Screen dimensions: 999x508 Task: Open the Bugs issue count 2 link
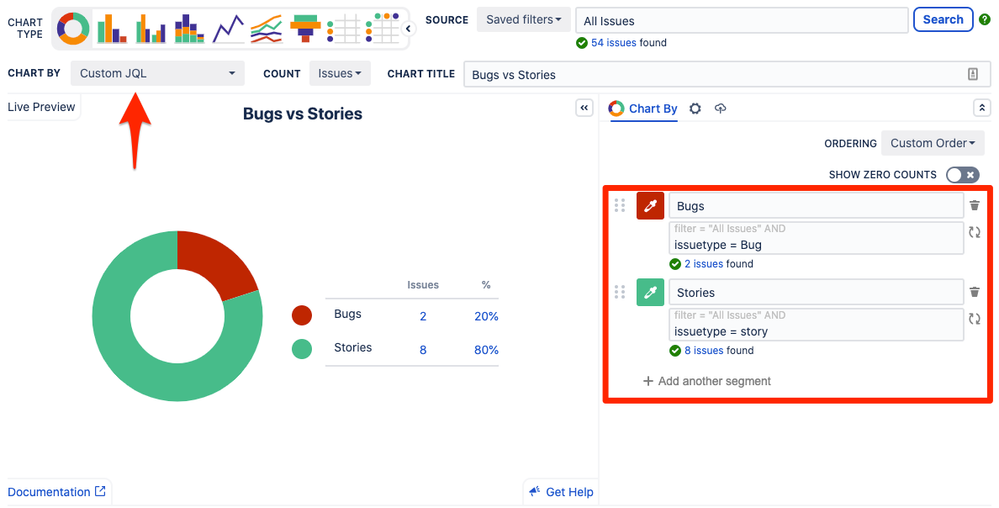pos(423,316)
